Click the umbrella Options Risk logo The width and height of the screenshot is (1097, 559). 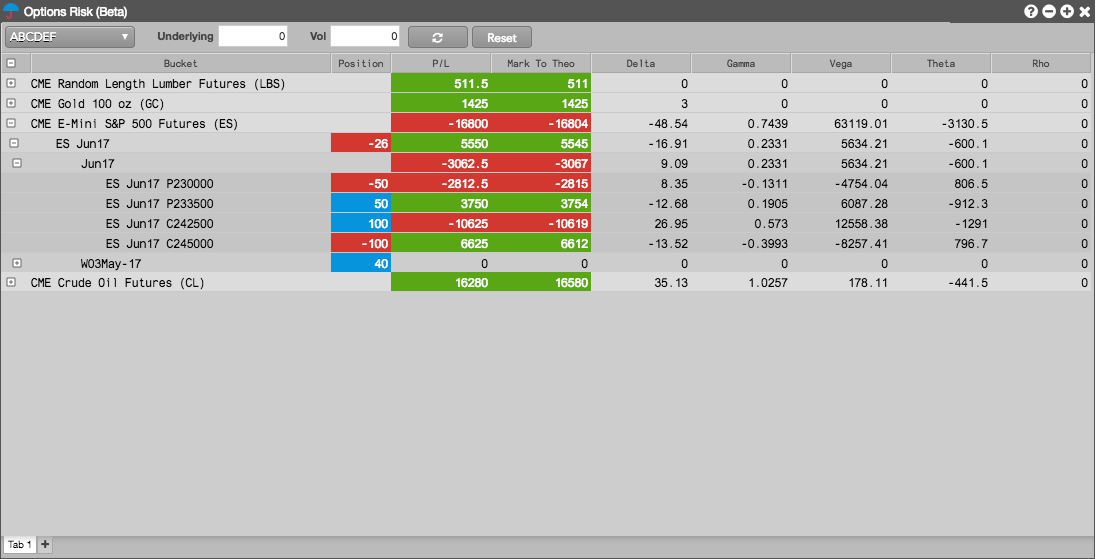[11, 11]
